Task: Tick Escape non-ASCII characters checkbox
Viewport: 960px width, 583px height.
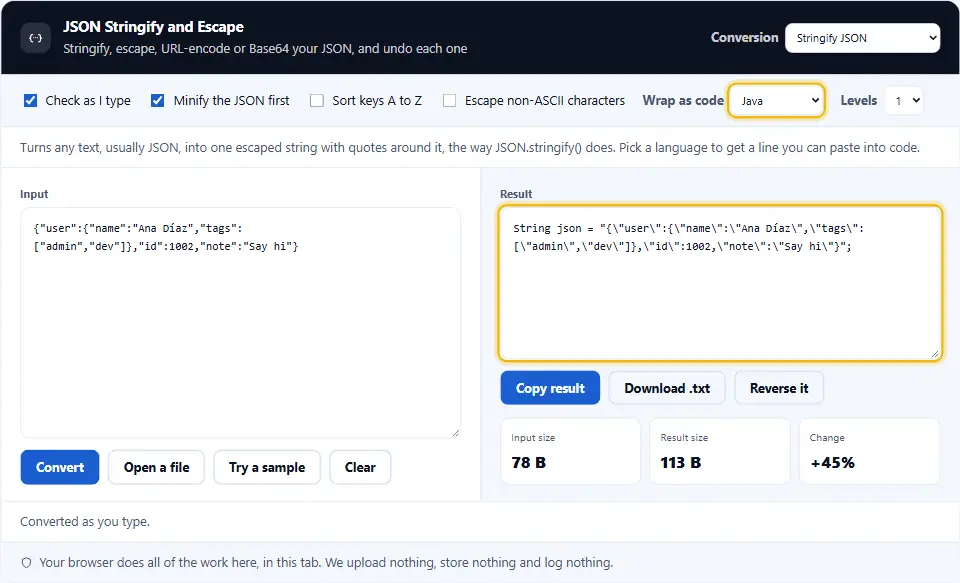Action: pyautogui.click(x=449, y=100)
